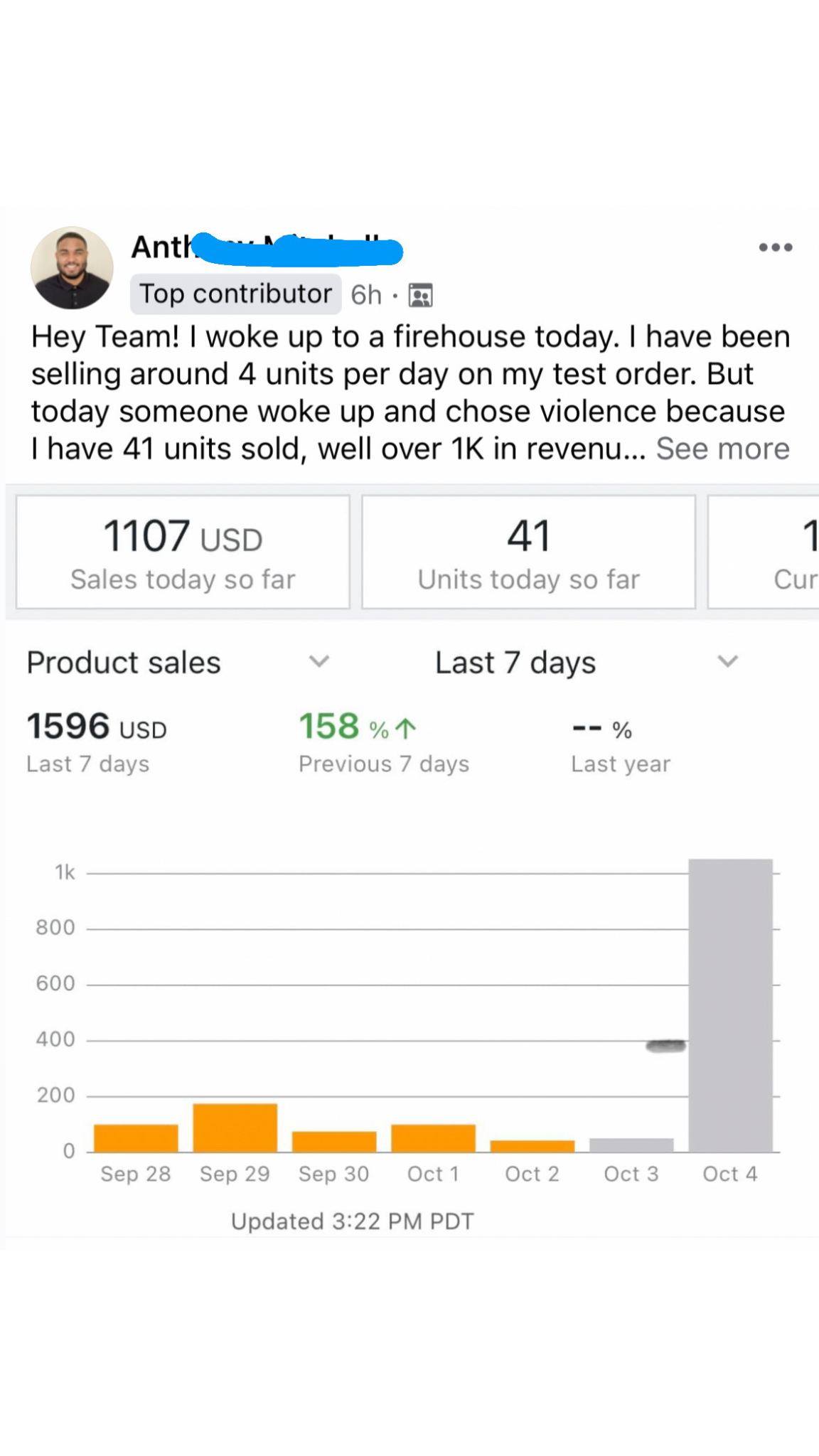Image resolution: width=819 pixels, height=1456 pixels.
Task: Click the orange Oct 1 bar
Action: [433, 1137]
